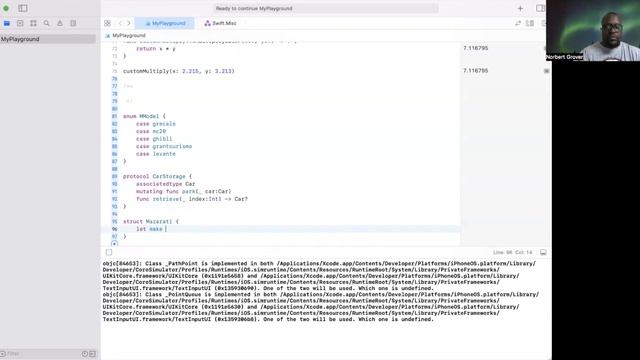Viewport: 640px width, 360px height.
Task: Switch to the MyPlayground editor tab
Action: click(x=165, y=23)
